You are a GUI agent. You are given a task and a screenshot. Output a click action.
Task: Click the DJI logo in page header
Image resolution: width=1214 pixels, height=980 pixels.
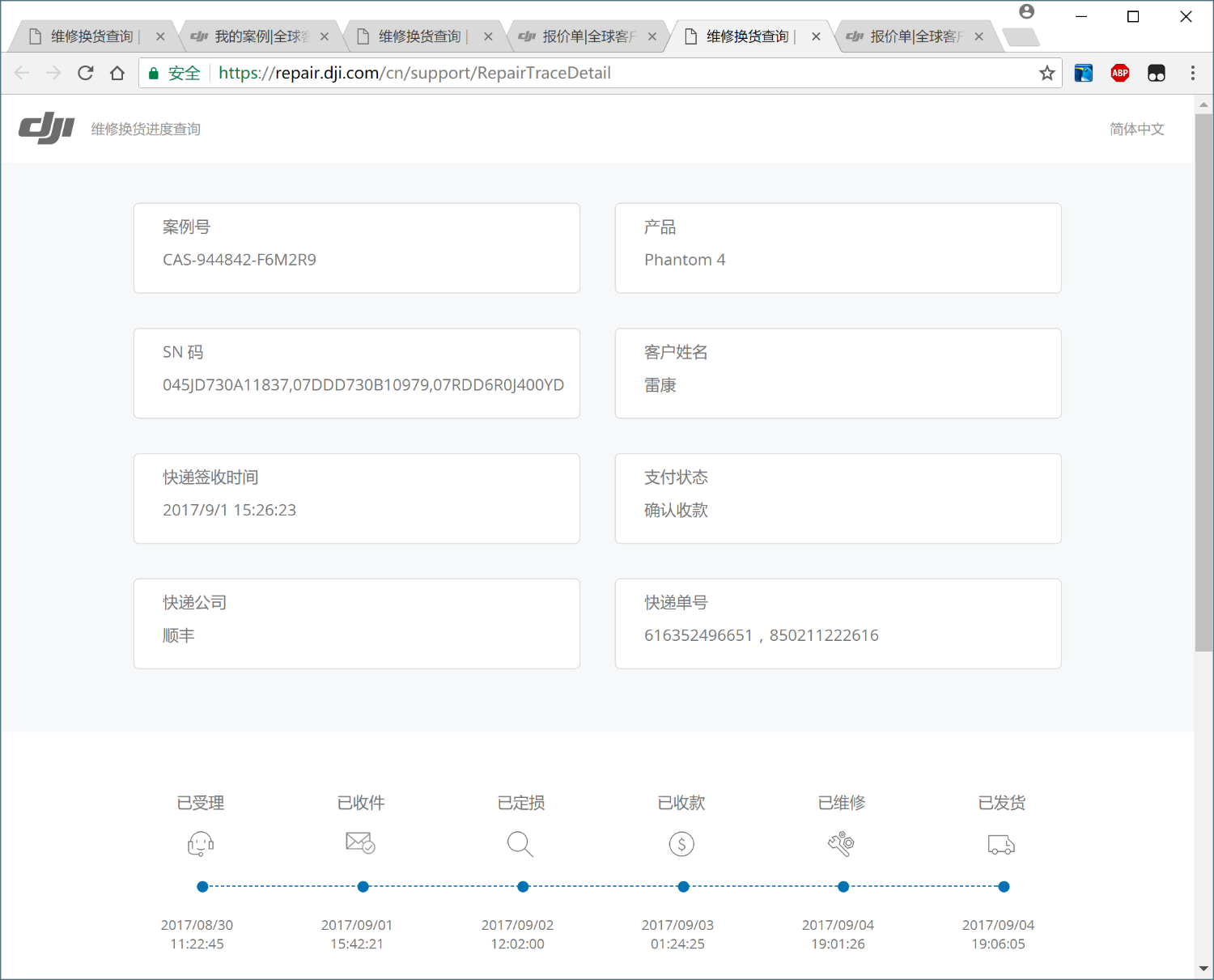pyautogui.click(x=47, y=128)
